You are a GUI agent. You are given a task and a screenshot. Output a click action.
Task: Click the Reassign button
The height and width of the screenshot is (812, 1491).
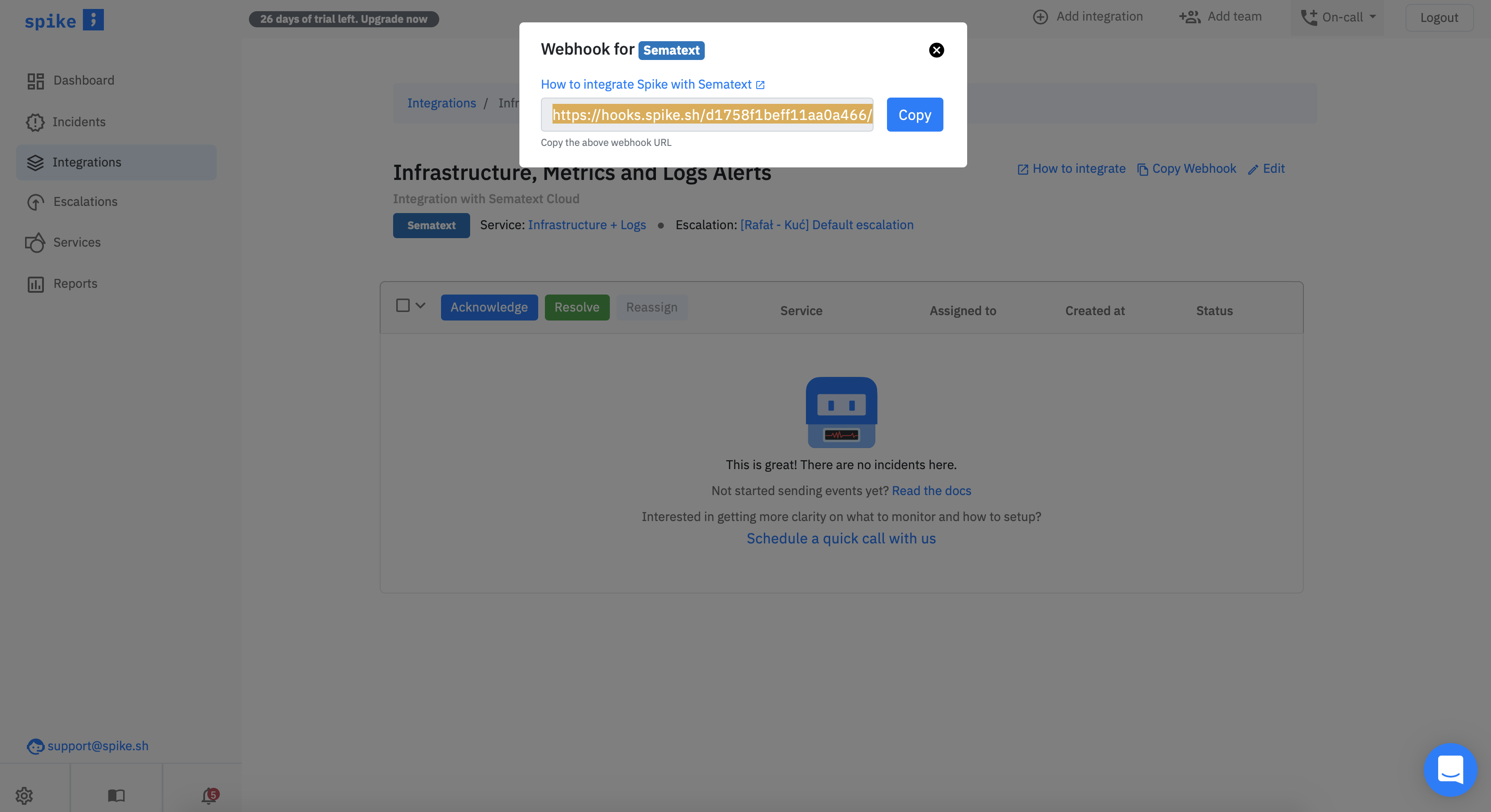pyautogui.click(x=652, y=308)
